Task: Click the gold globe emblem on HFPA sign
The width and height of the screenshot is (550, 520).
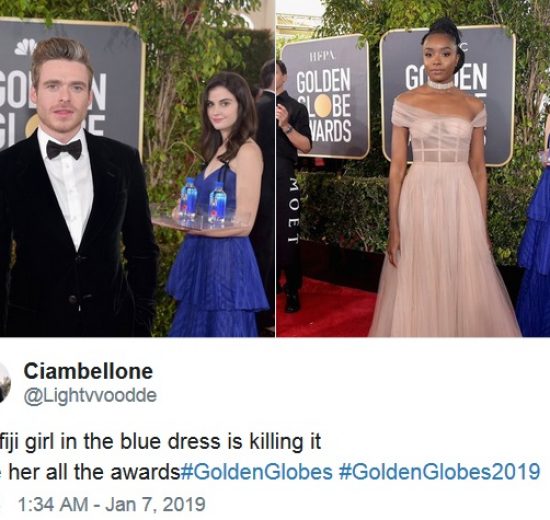Action: pyautogui.click(x=324, y=105)
